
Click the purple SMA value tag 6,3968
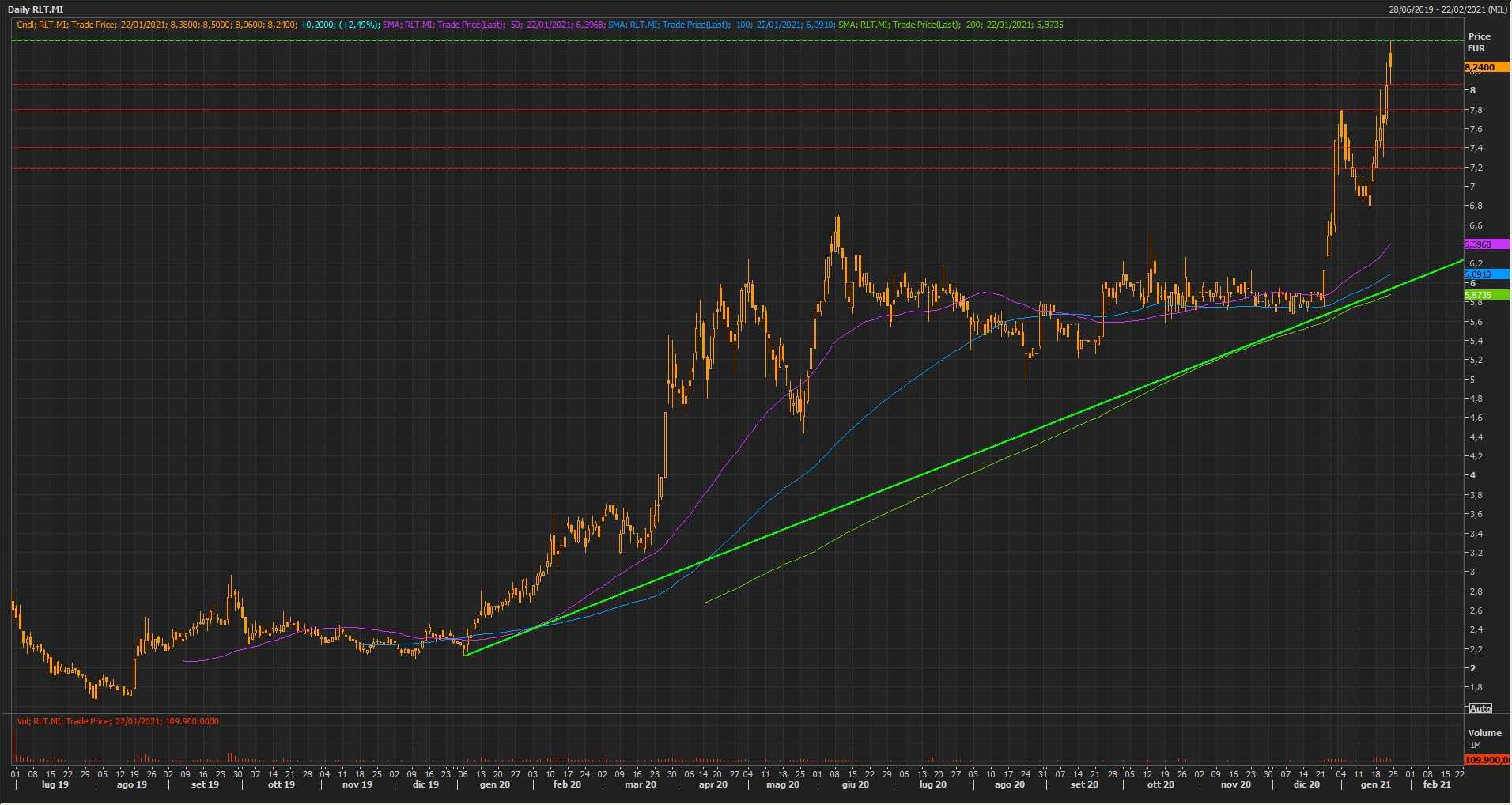[1487, 244]
